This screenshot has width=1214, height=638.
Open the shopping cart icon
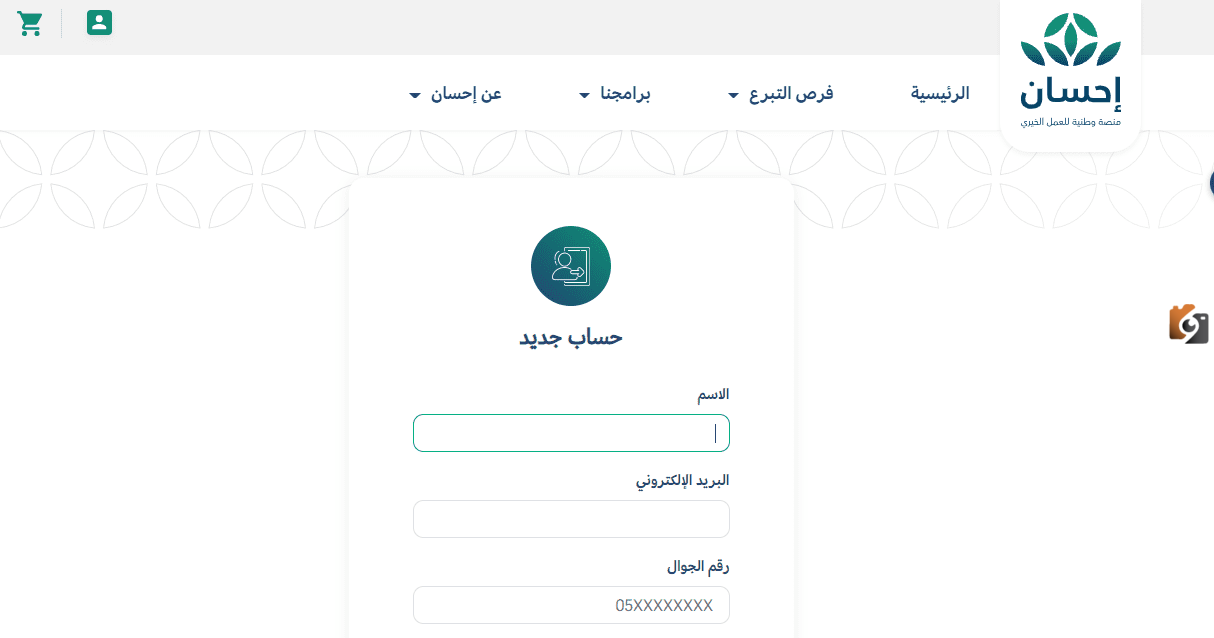point(30,24)
